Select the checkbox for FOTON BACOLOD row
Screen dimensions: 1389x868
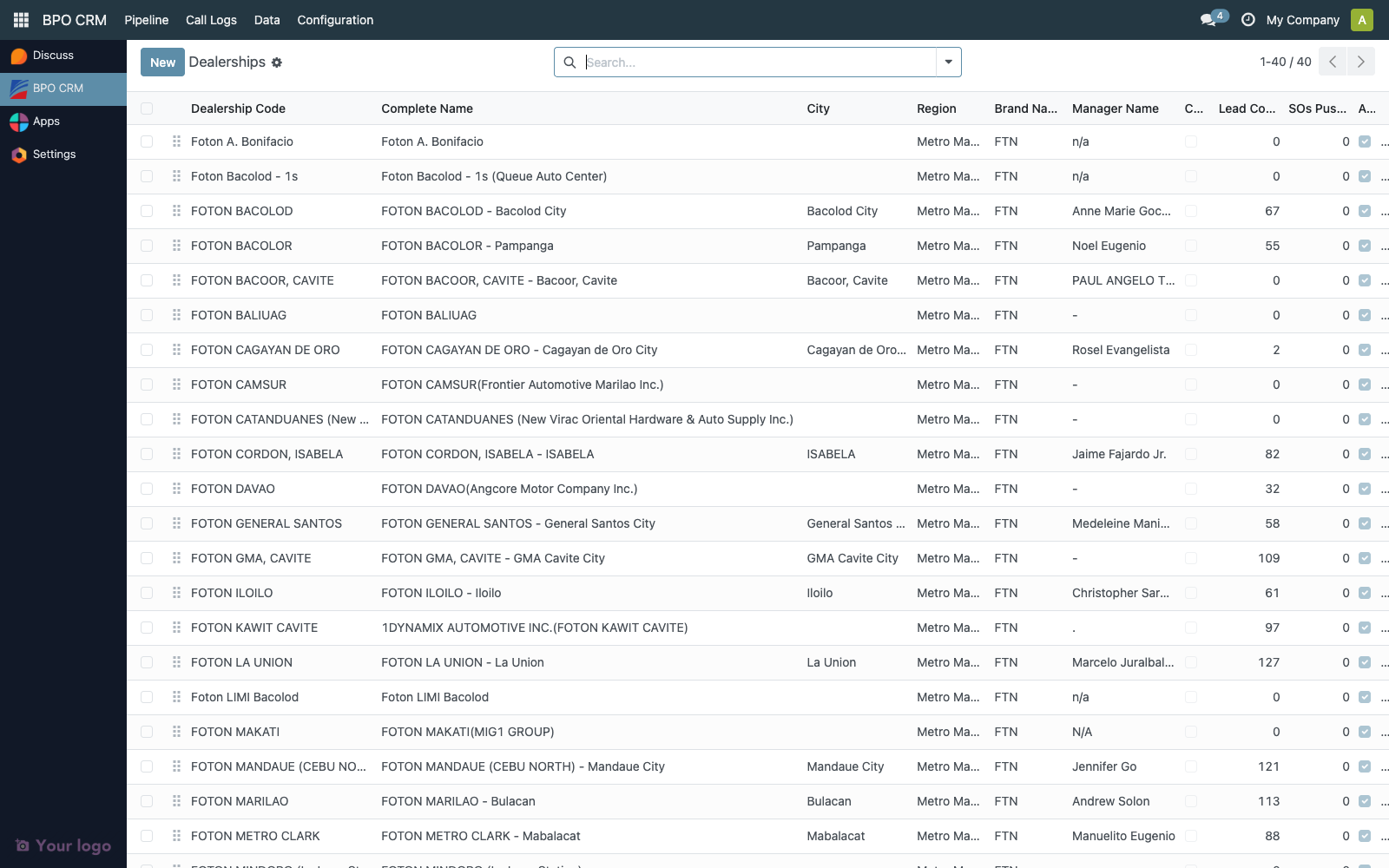coord(147,211)
